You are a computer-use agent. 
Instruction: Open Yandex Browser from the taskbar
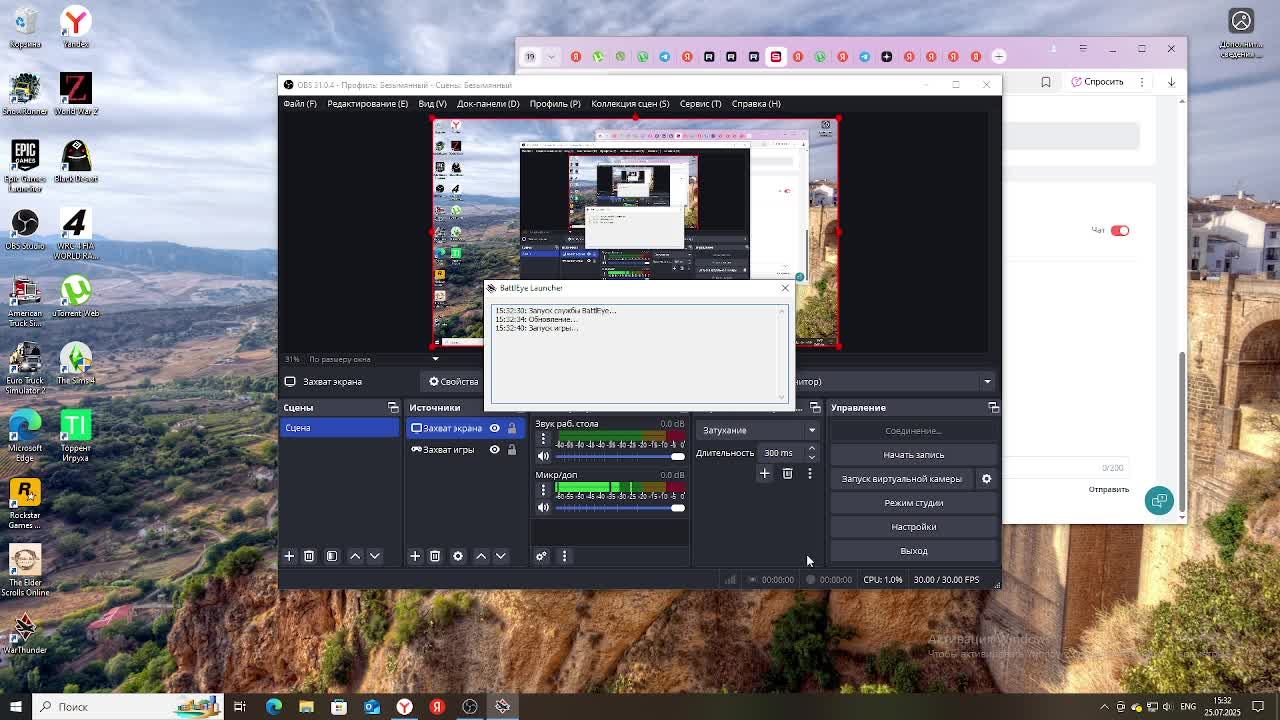tap(404, 707)
